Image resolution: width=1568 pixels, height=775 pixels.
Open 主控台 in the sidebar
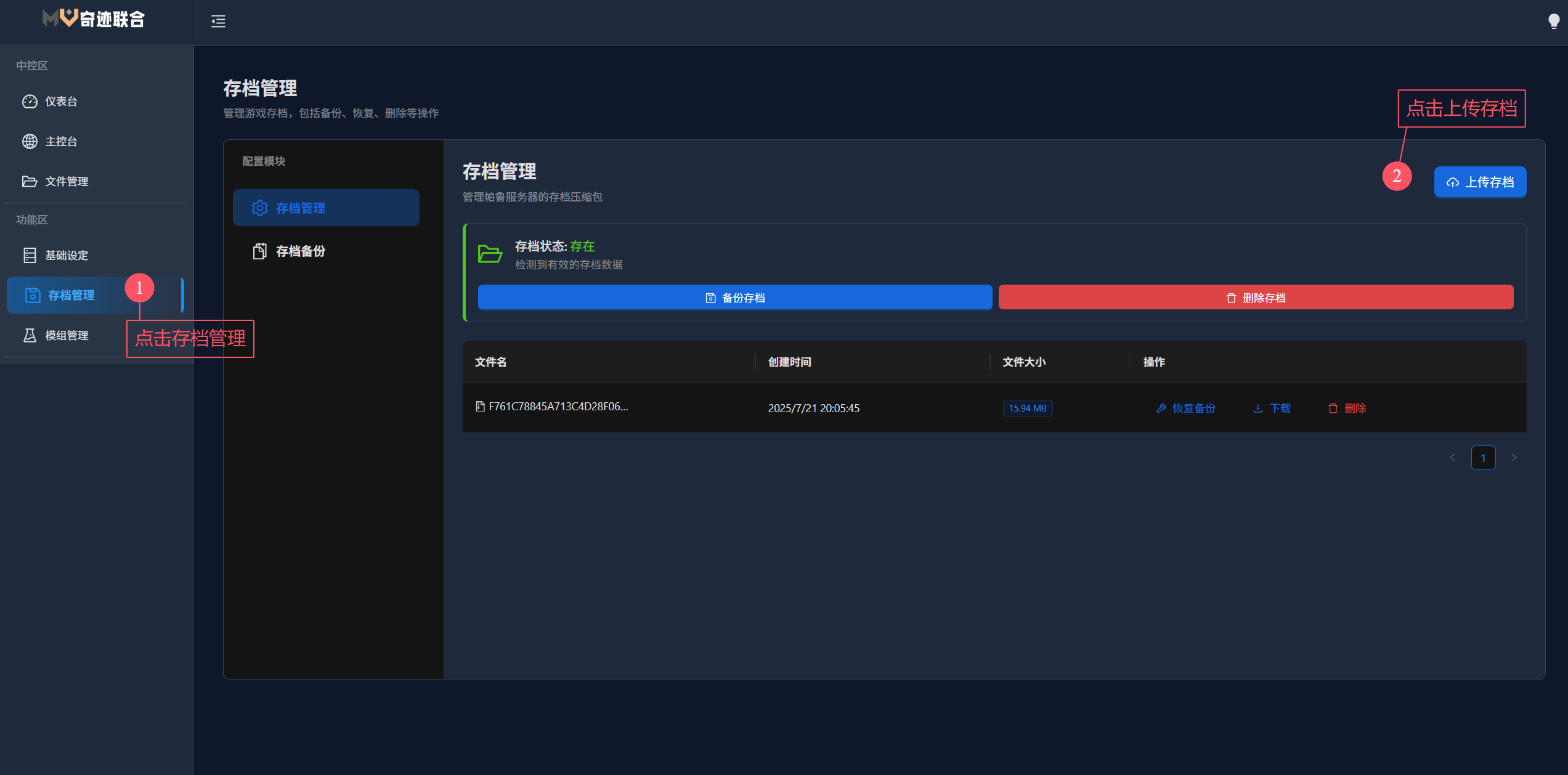click(x=95, y=142)
